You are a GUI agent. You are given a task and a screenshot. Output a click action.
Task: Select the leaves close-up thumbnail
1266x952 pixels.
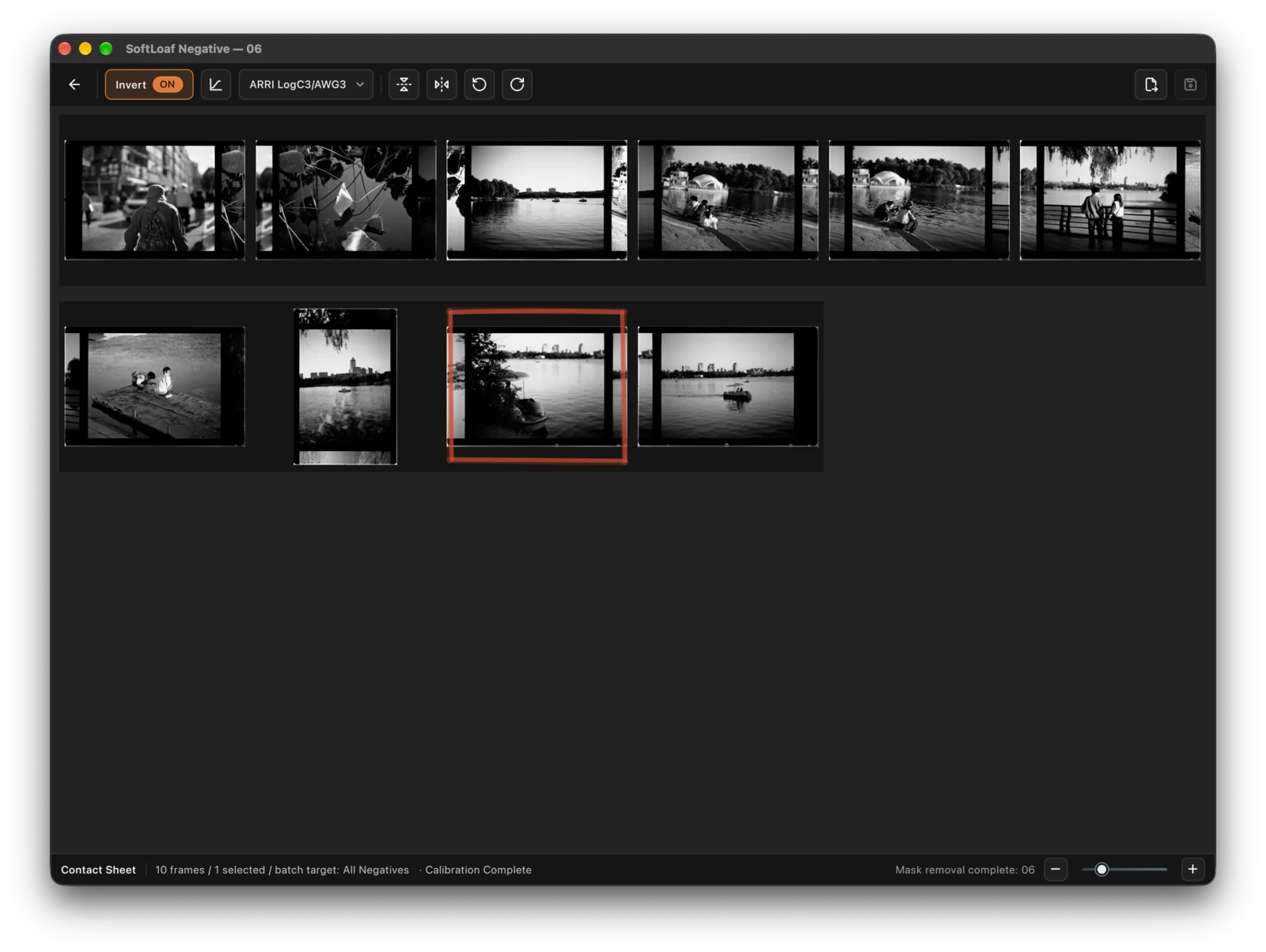[346, 200]
